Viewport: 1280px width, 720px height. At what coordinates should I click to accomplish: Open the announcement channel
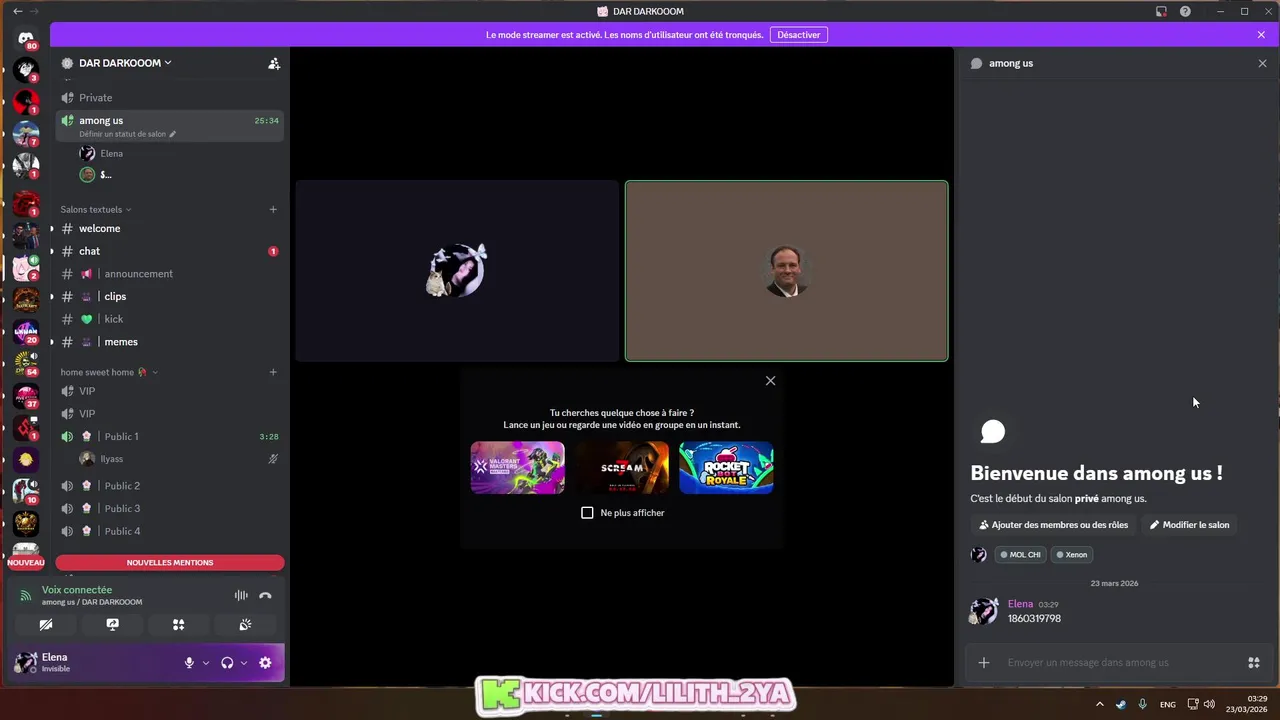pyautogui.click(x=170, y=273)
